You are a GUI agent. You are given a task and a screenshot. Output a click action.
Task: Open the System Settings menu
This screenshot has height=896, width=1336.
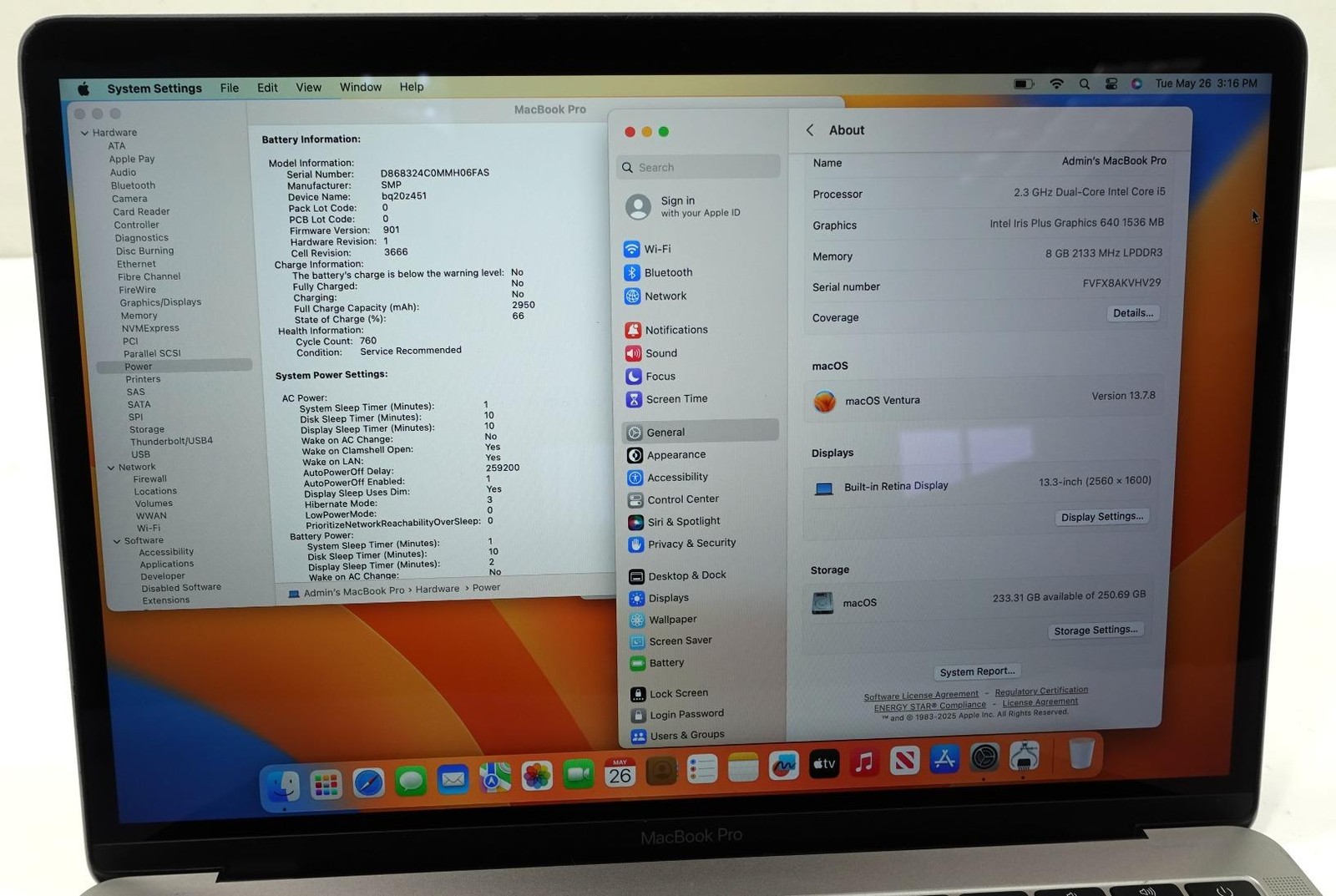pos(154,89)
